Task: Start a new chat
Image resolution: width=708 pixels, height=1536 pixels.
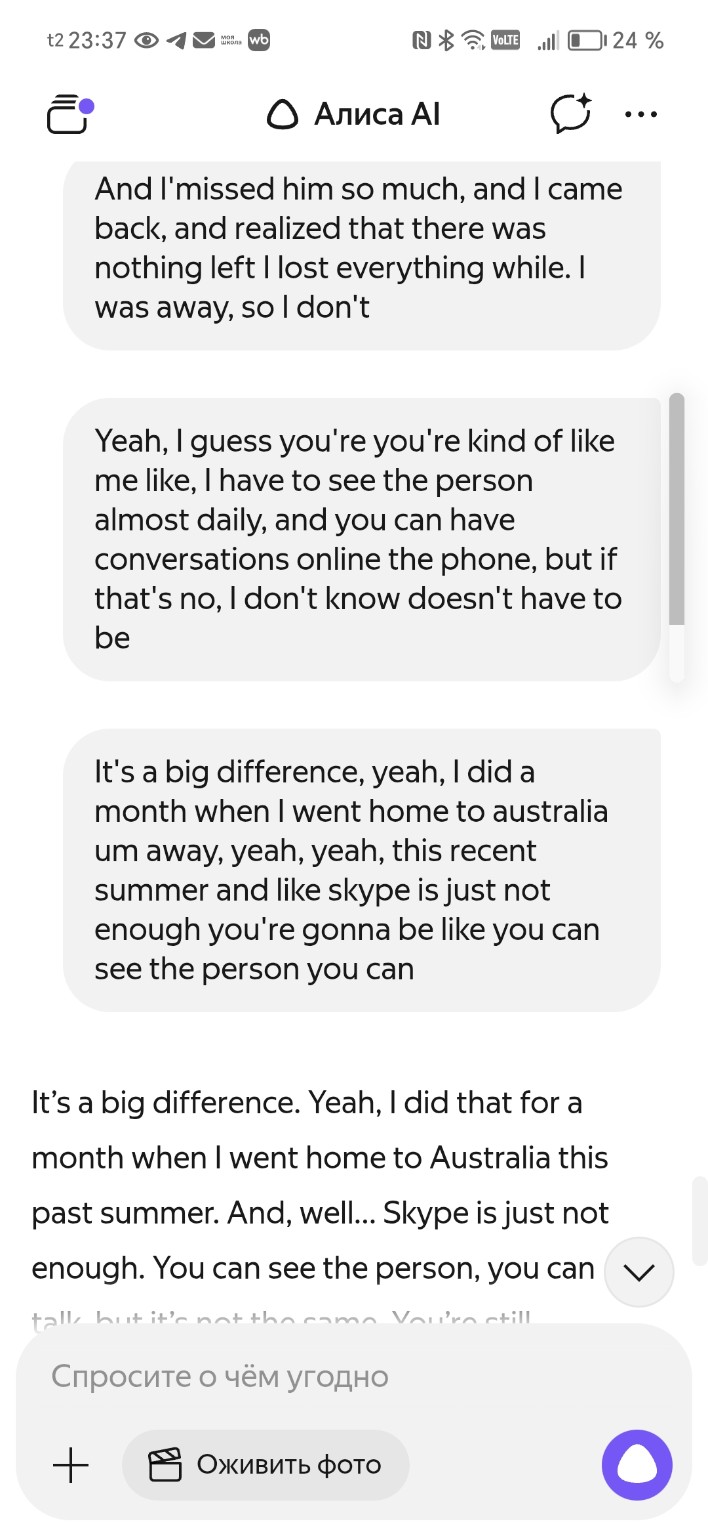Action: pyautogui.click(x=571, y=114)
